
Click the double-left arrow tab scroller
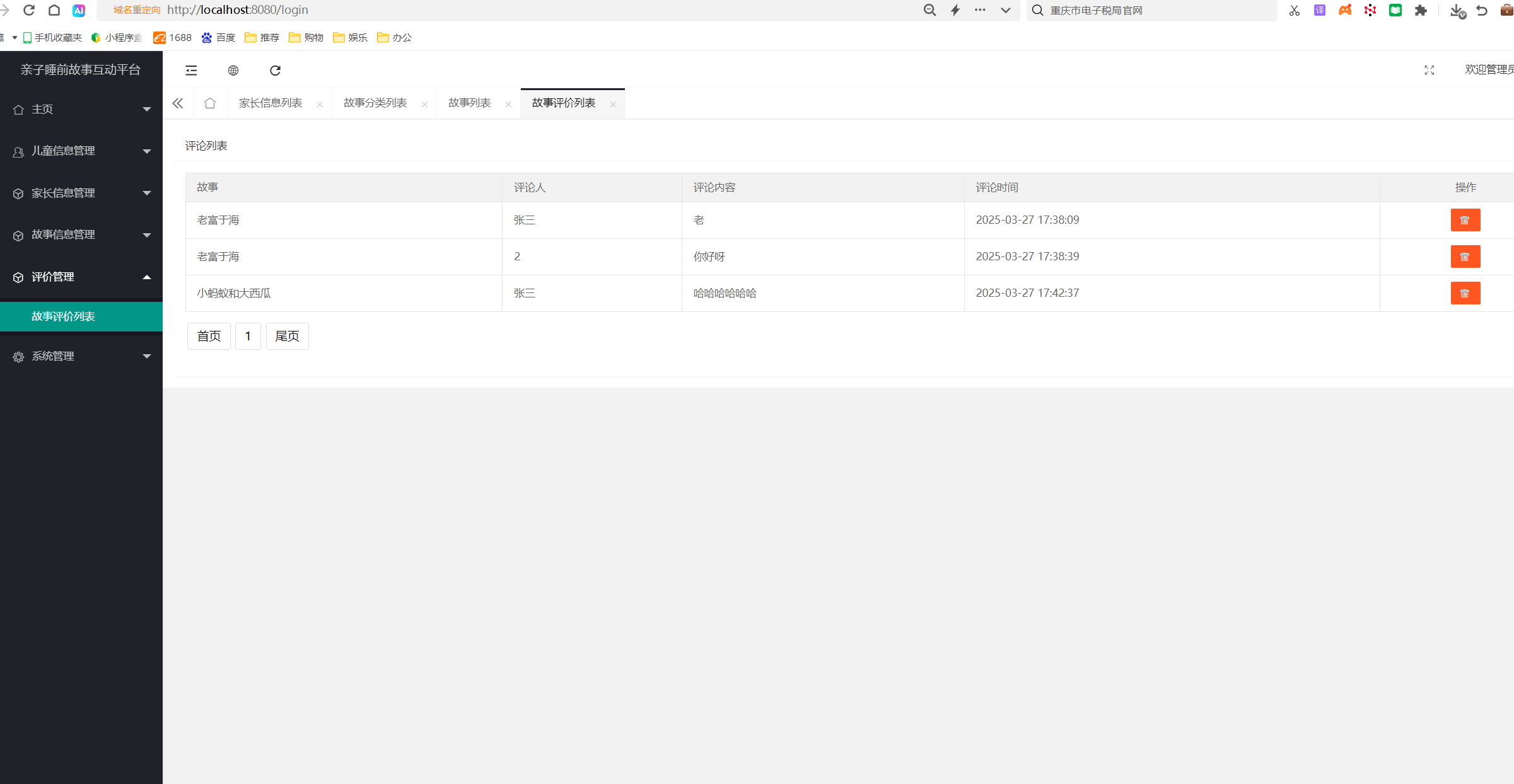point(178,103)
